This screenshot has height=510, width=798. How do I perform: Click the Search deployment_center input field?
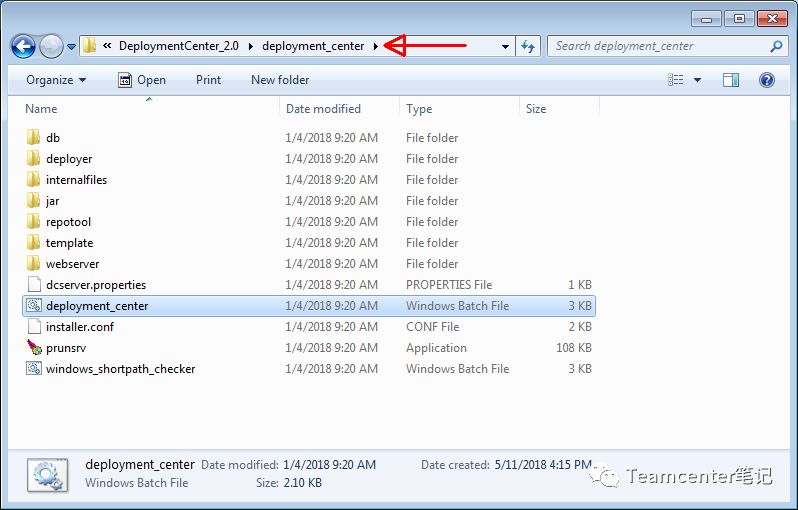coord(660,46)
